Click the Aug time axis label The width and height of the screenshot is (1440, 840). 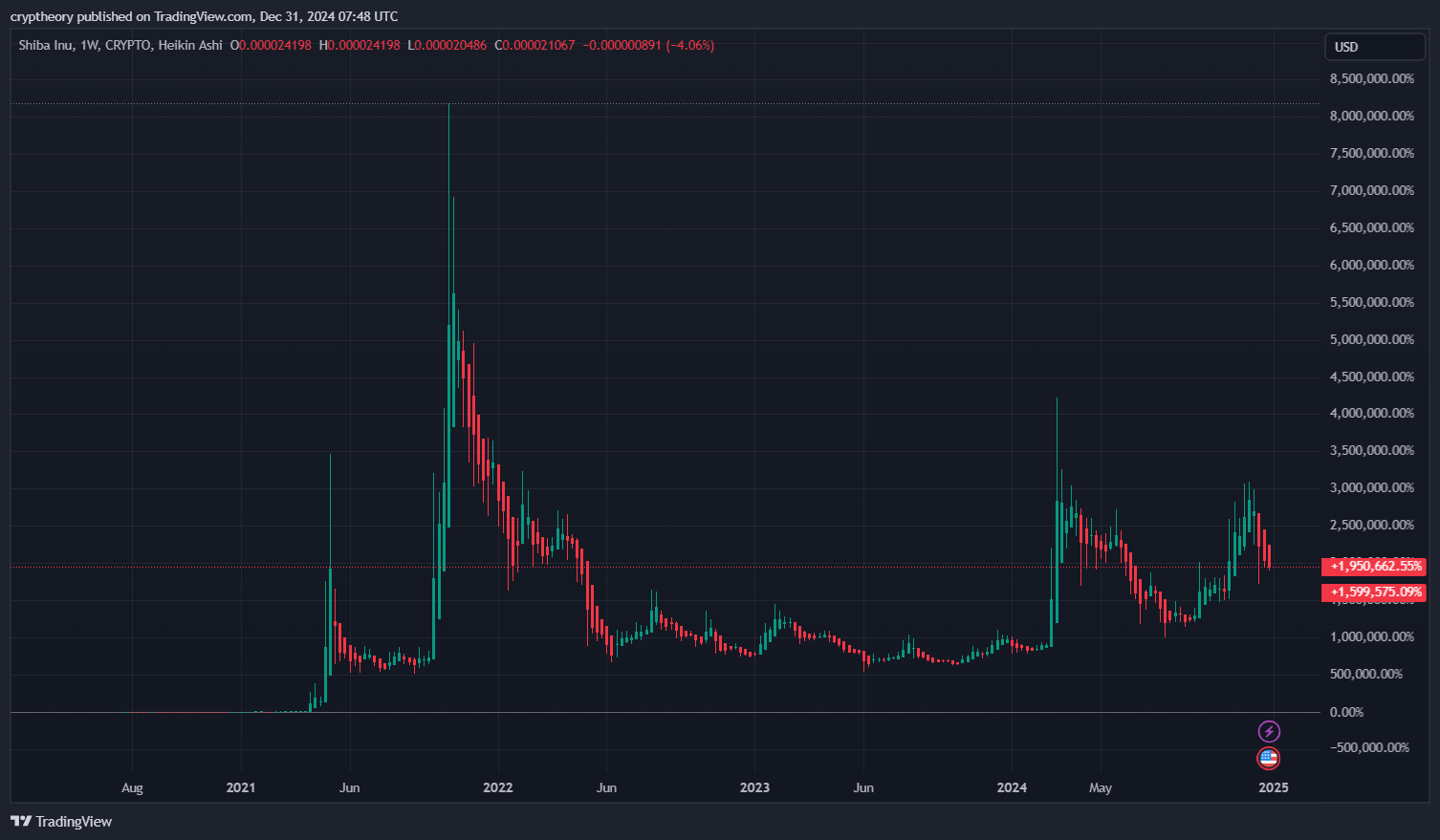click(132, 788)
